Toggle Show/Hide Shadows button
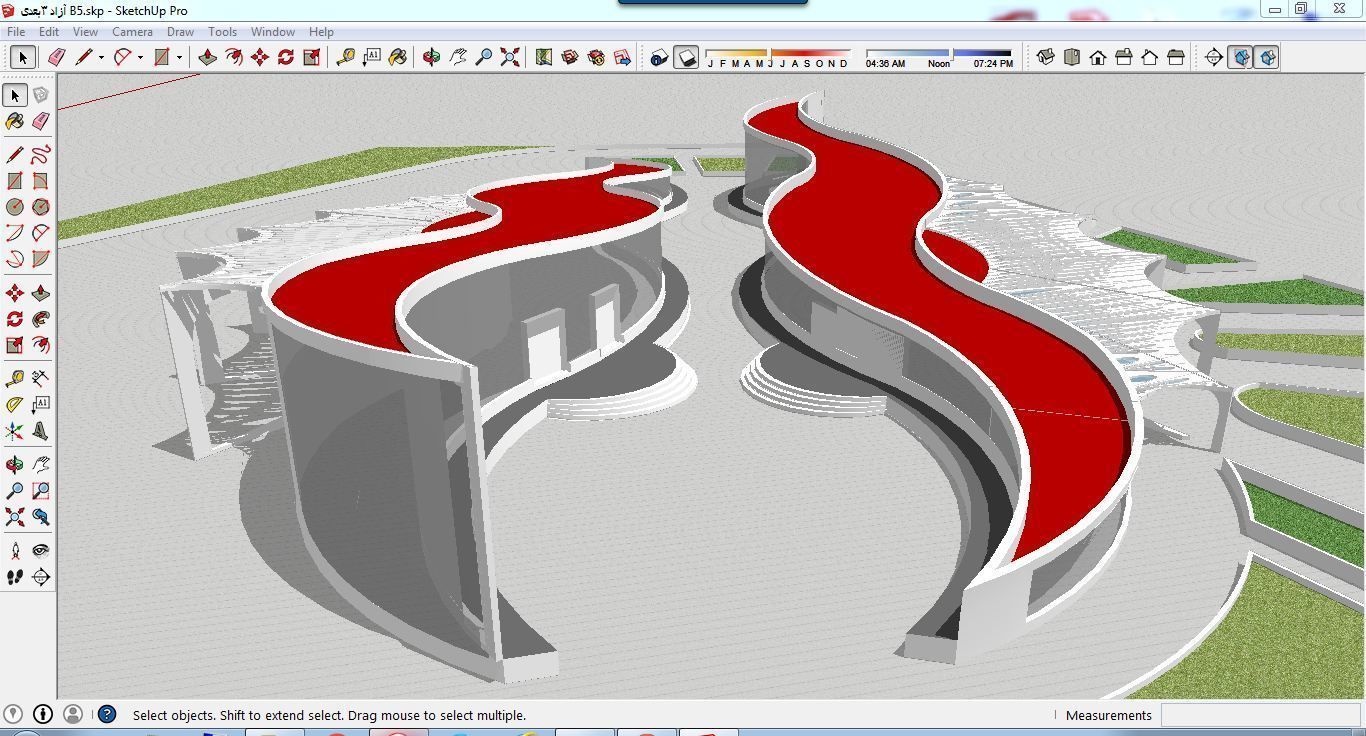The width and height of the screenshot is (1366, 736). click(686, 57)
